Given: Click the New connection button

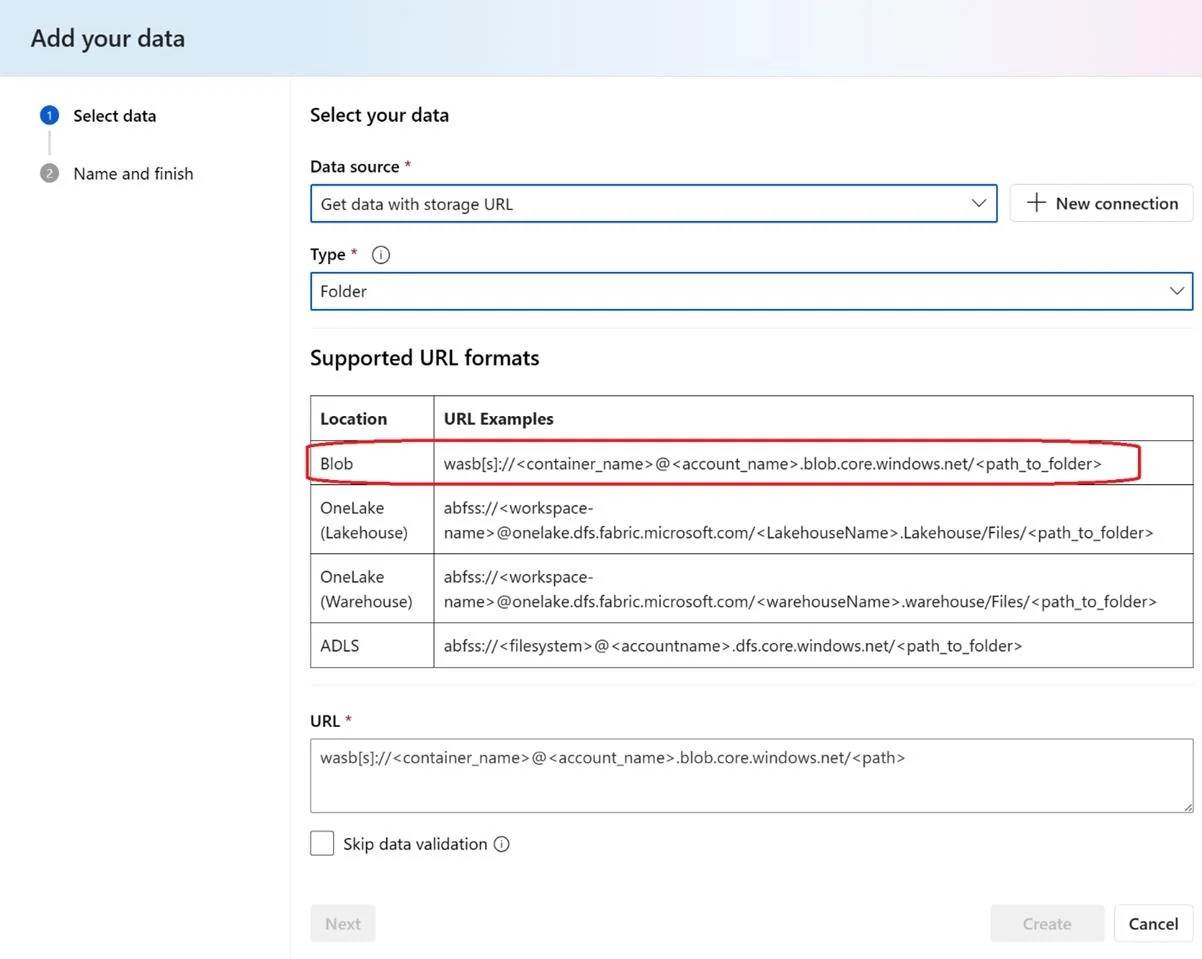Looking at the screenshot, I should 1101,203.
